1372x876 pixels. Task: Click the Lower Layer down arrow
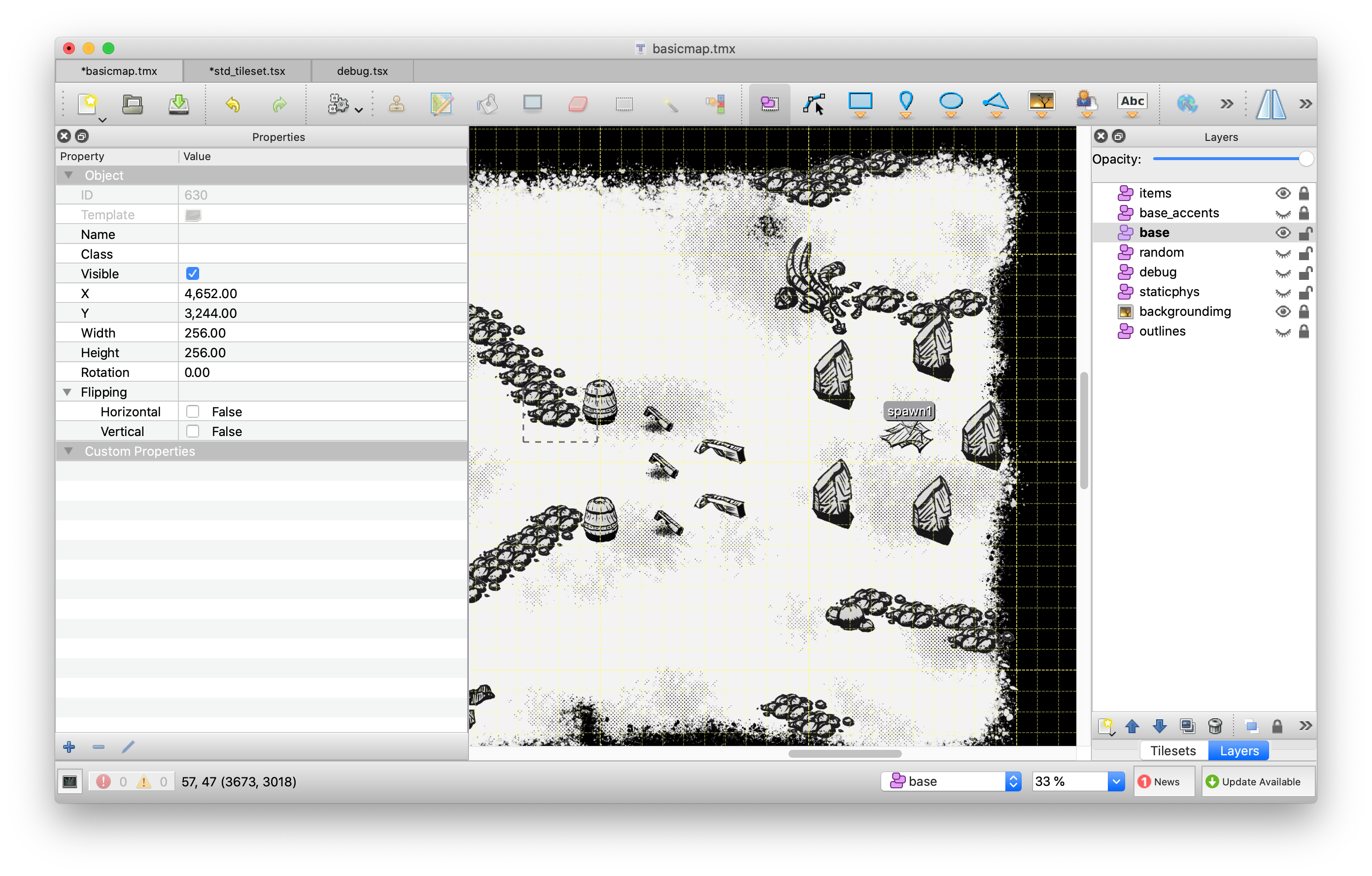click(x=1159, y=726)
